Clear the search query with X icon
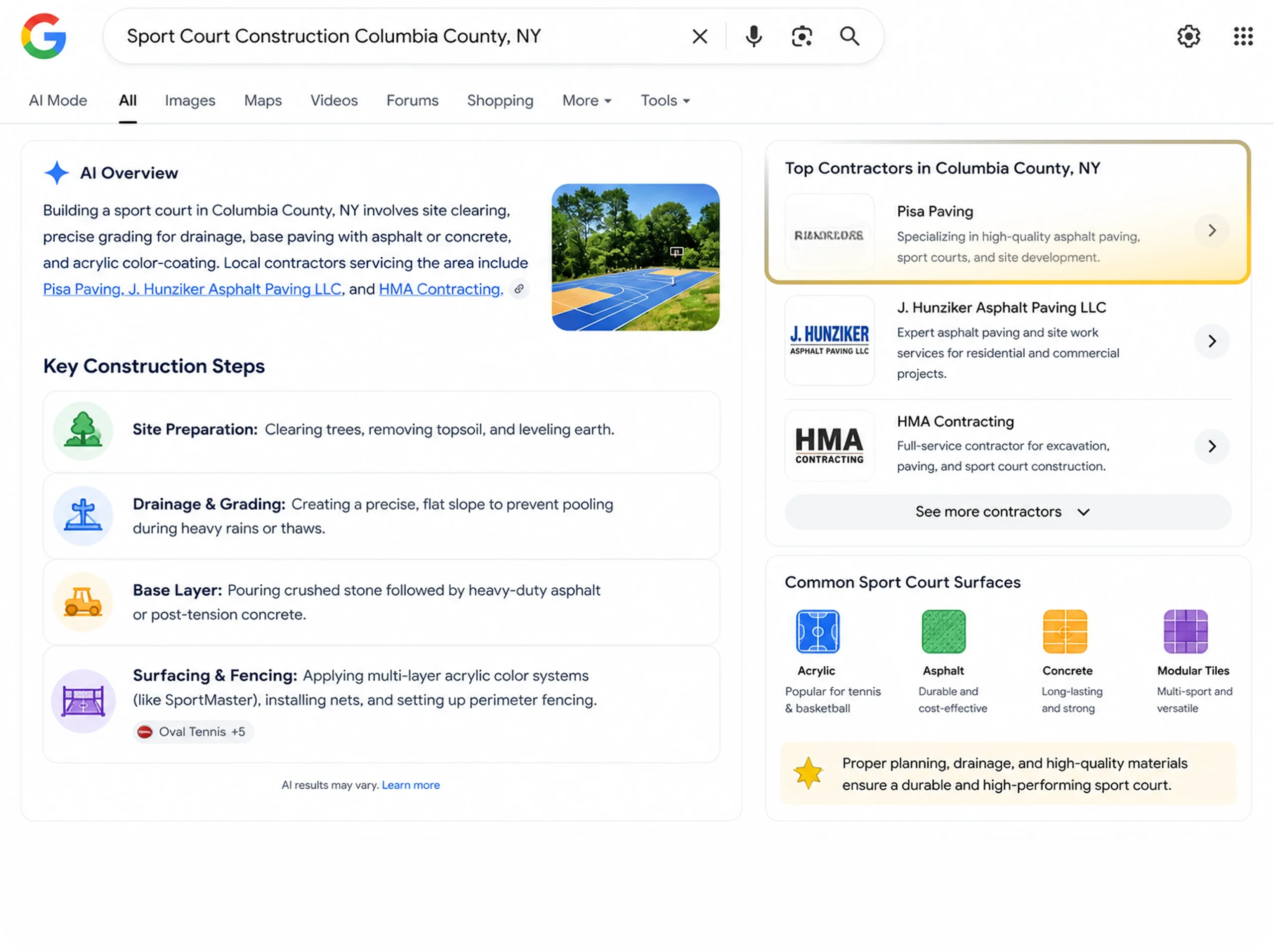1274x952 pixels. (700, 36)
